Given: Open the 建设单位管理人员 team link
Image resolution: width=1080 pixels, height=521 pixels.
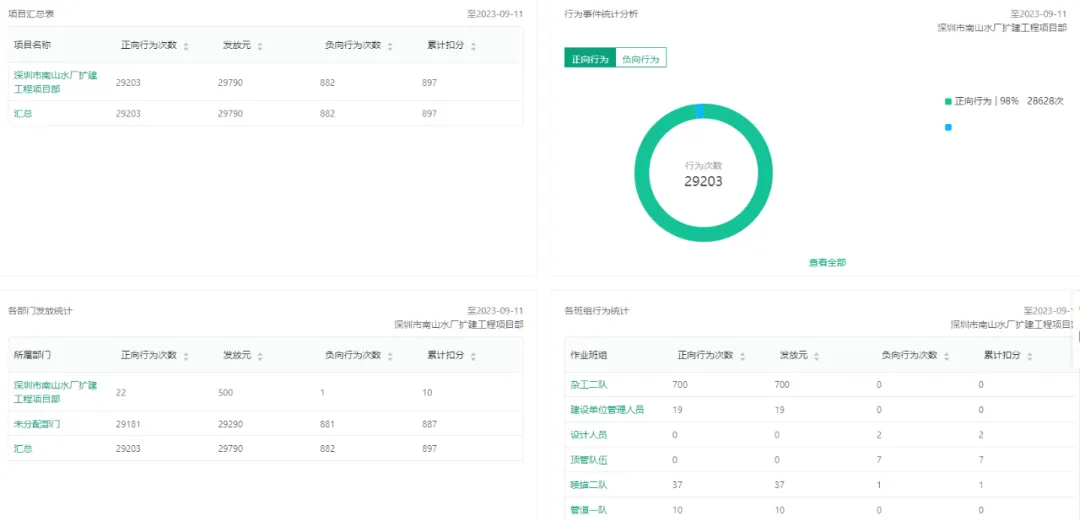Looking at the screenshot, I should click(x=607, y=410).
